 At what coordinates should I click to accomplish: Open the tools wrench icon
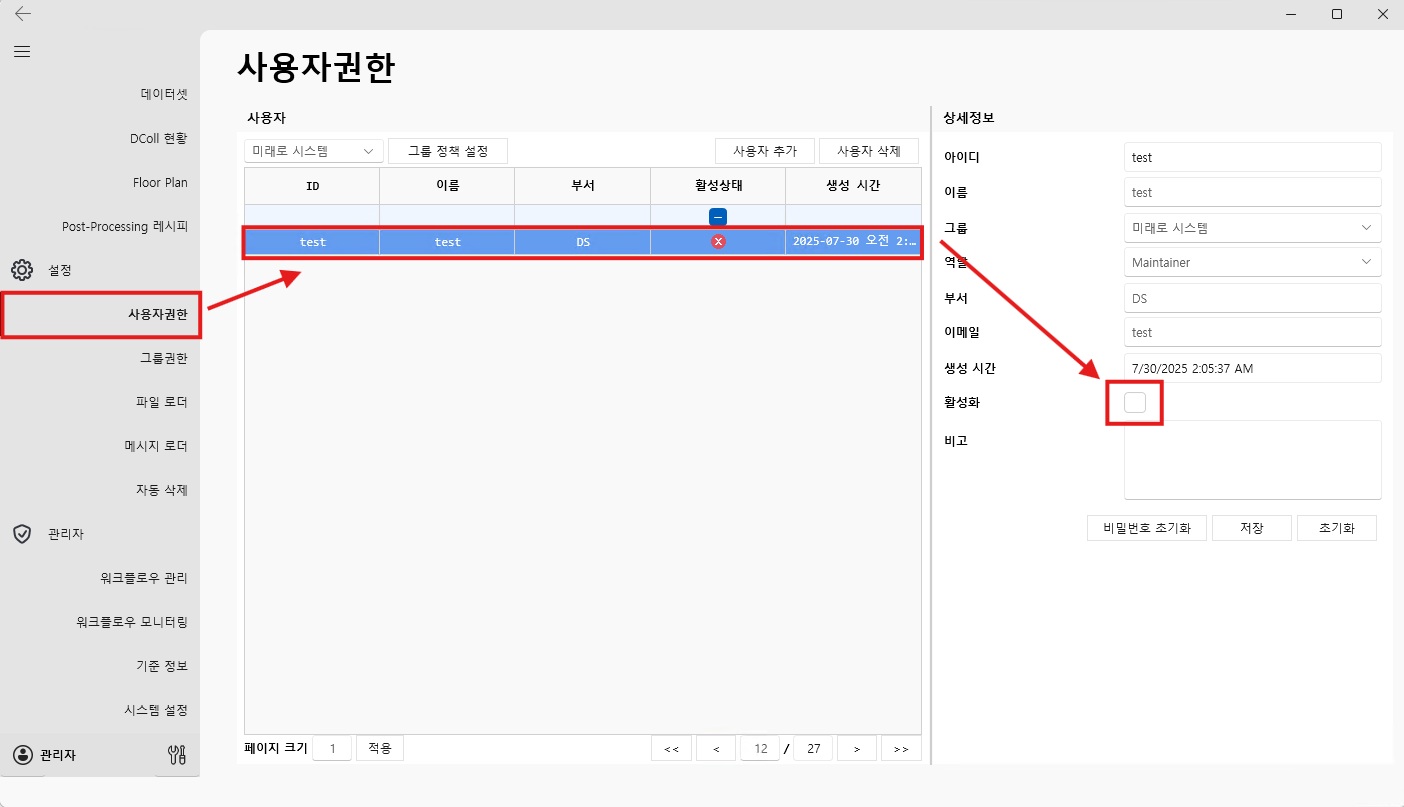click(x=176, y=755)
